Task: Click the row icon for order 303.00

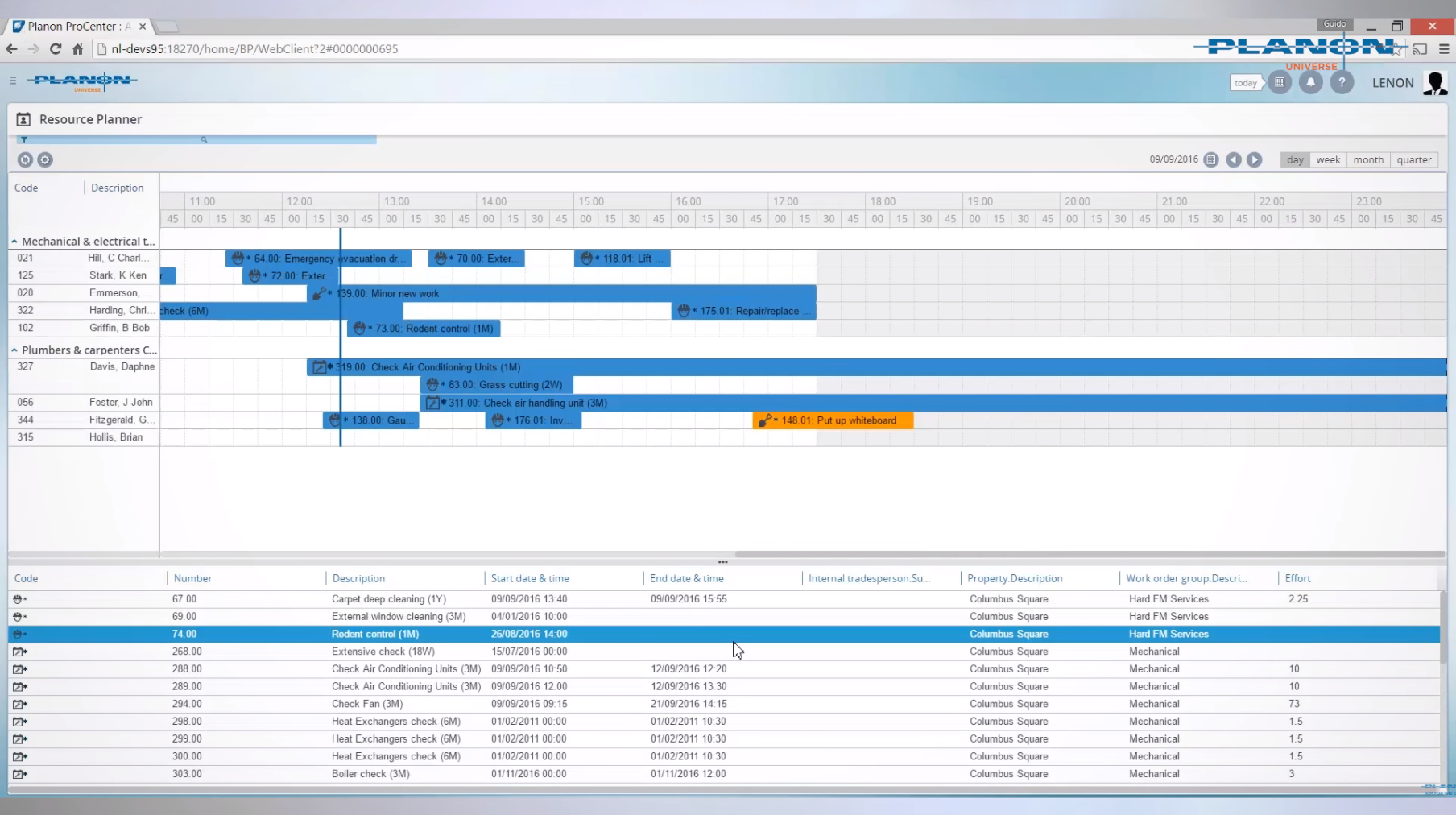Action: coord(20,774)
